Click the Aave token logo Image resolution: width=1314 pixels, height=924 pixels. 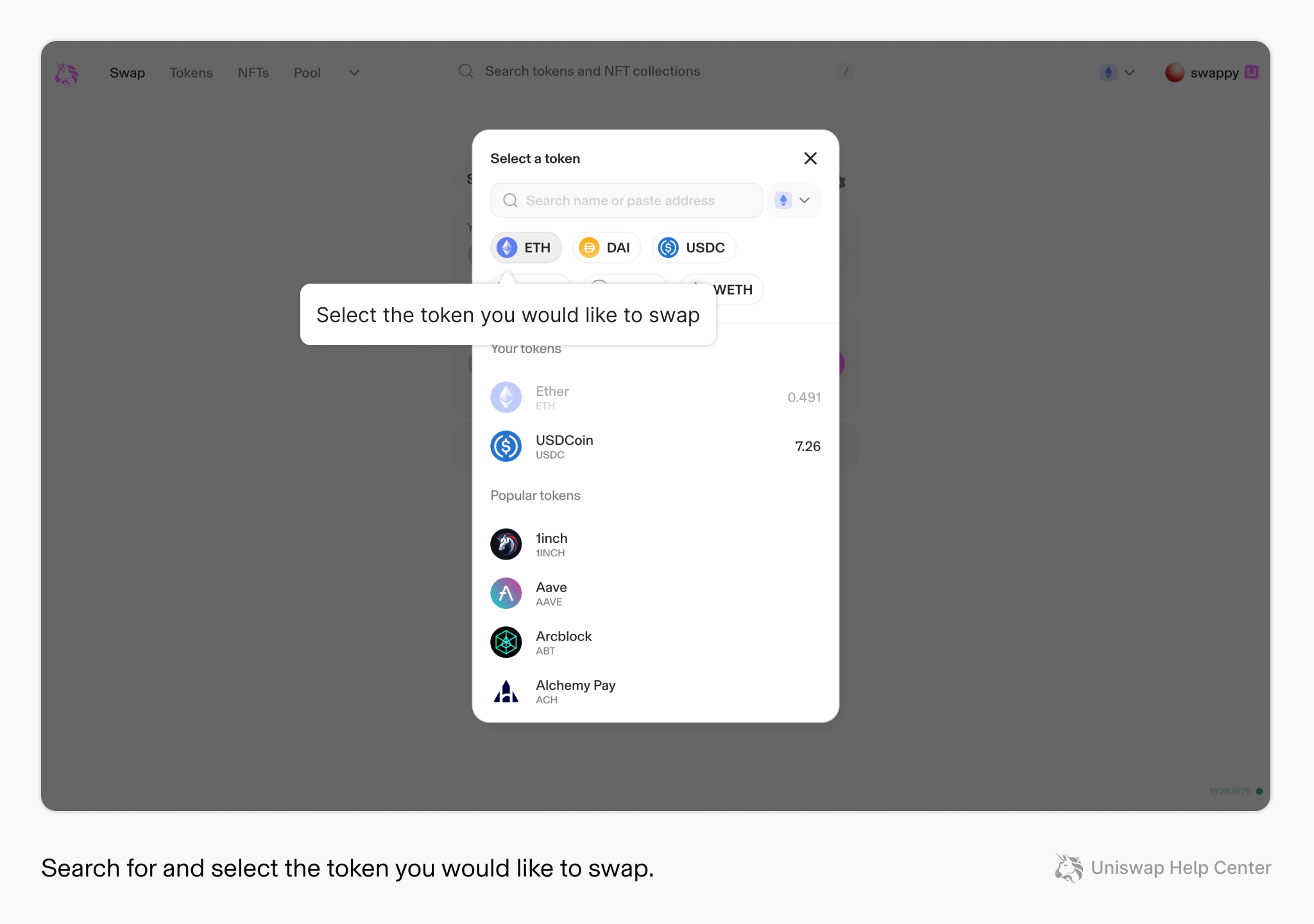(x=506, y=593)
